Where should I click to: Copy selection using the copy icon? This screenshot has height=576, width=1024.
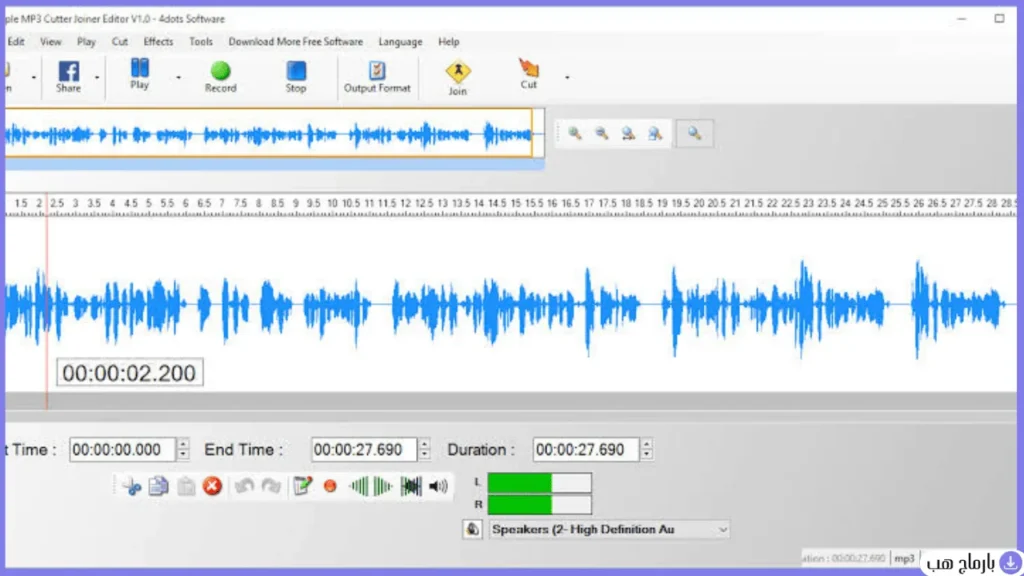coord(159,487)
